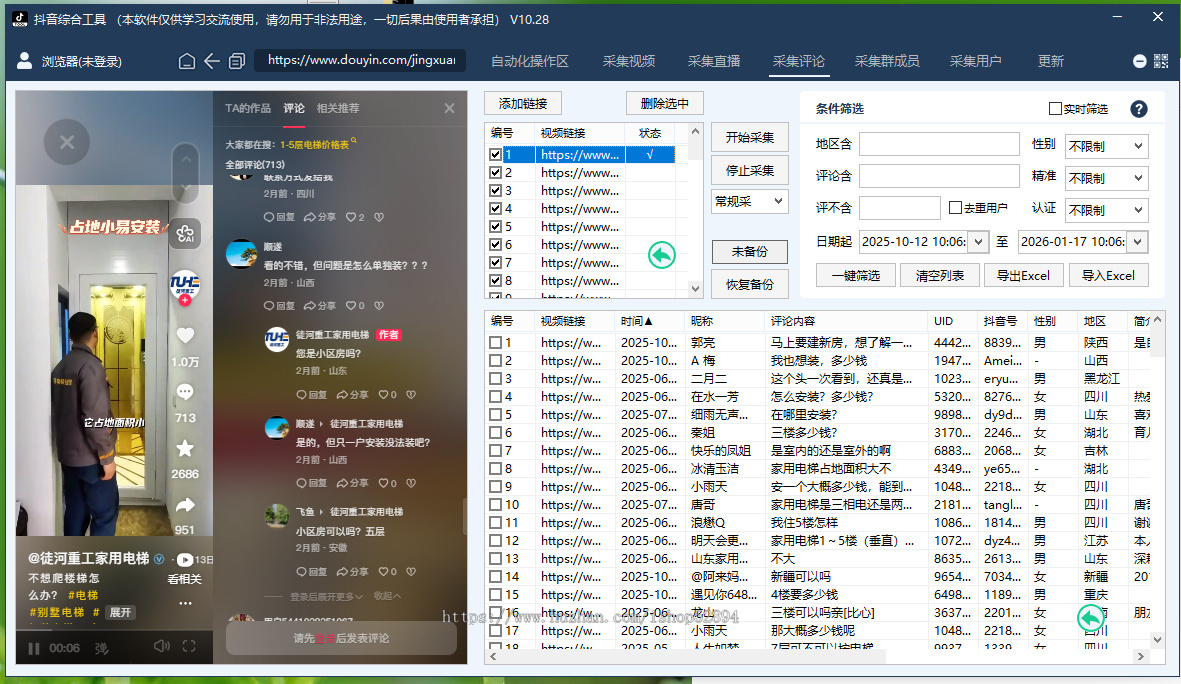Open comments via the speech bubble icon
The width and height of the screenshot is (1181, 684).
(185, 392)
